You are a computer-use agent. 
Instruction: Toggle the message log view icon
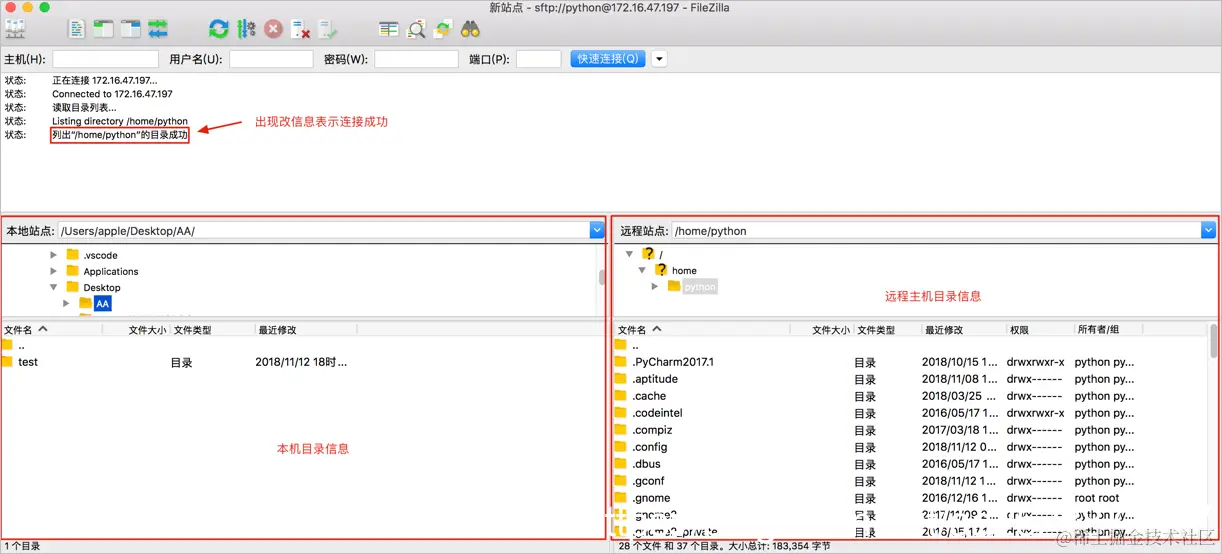coord(77,29)
